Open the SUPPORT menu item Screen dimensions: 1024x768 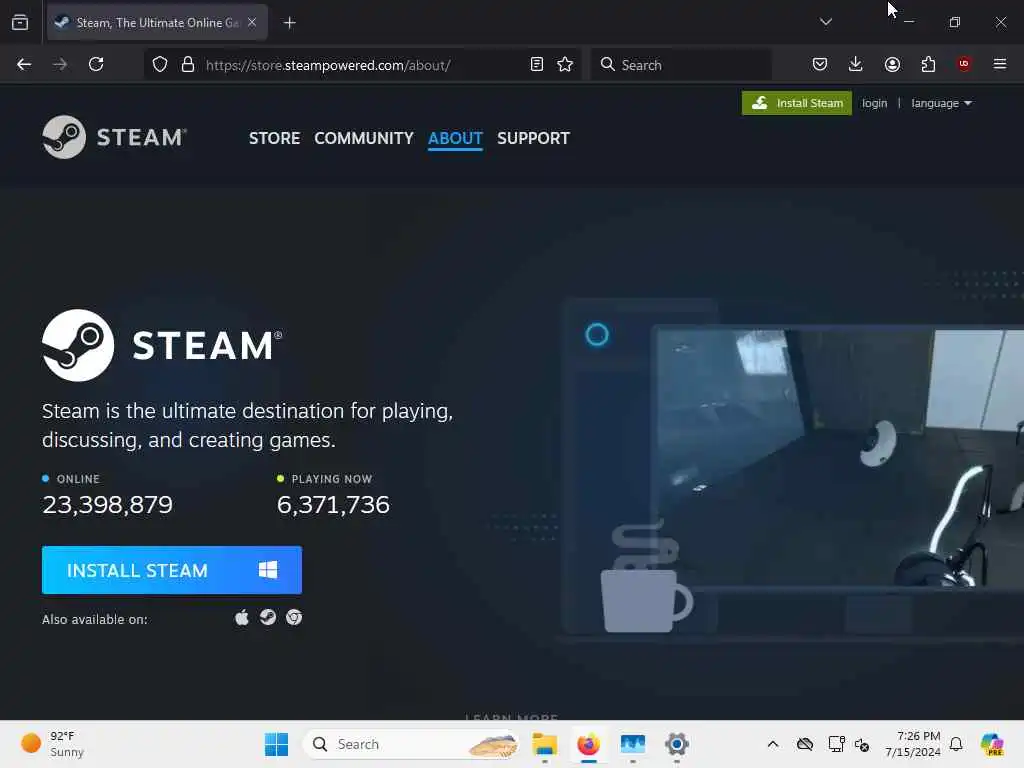(x=533, y=138)
